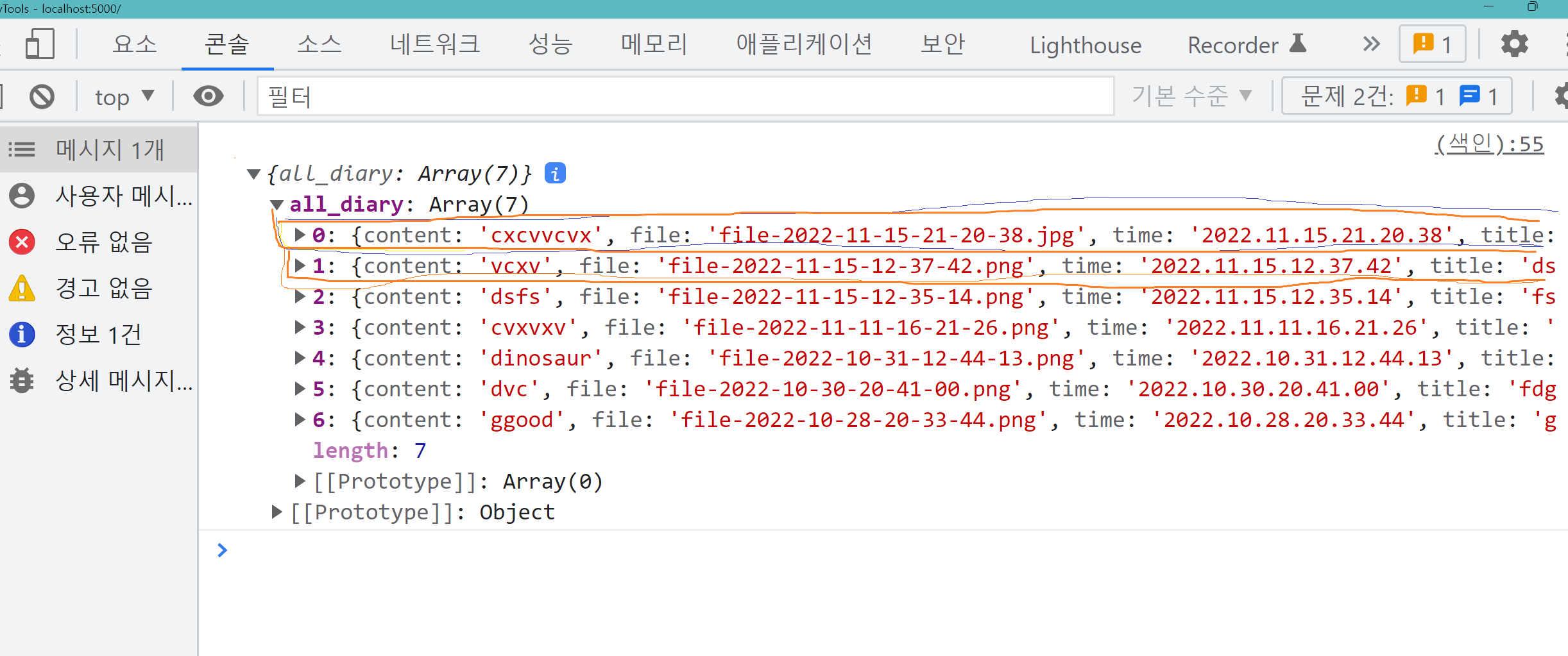Click the yellow warning icon for '경고 없음'

[x=22, y=288]
